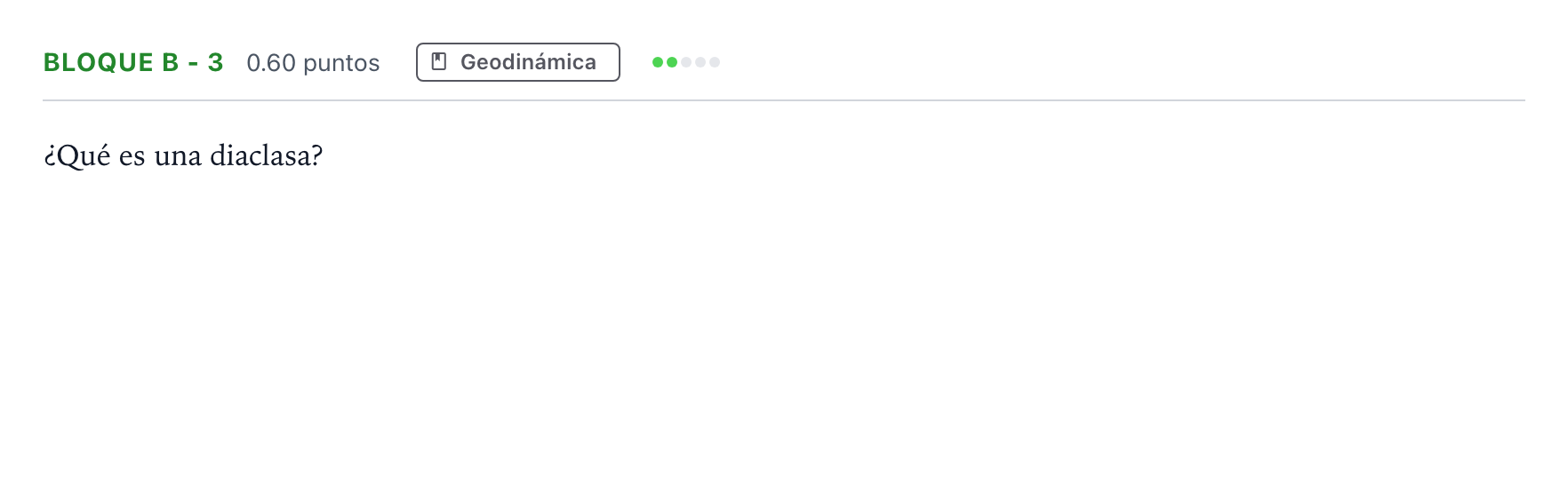Click the BLOQUE B - 3 heading
Viewport: 1568px width, 492px height.
133,62
